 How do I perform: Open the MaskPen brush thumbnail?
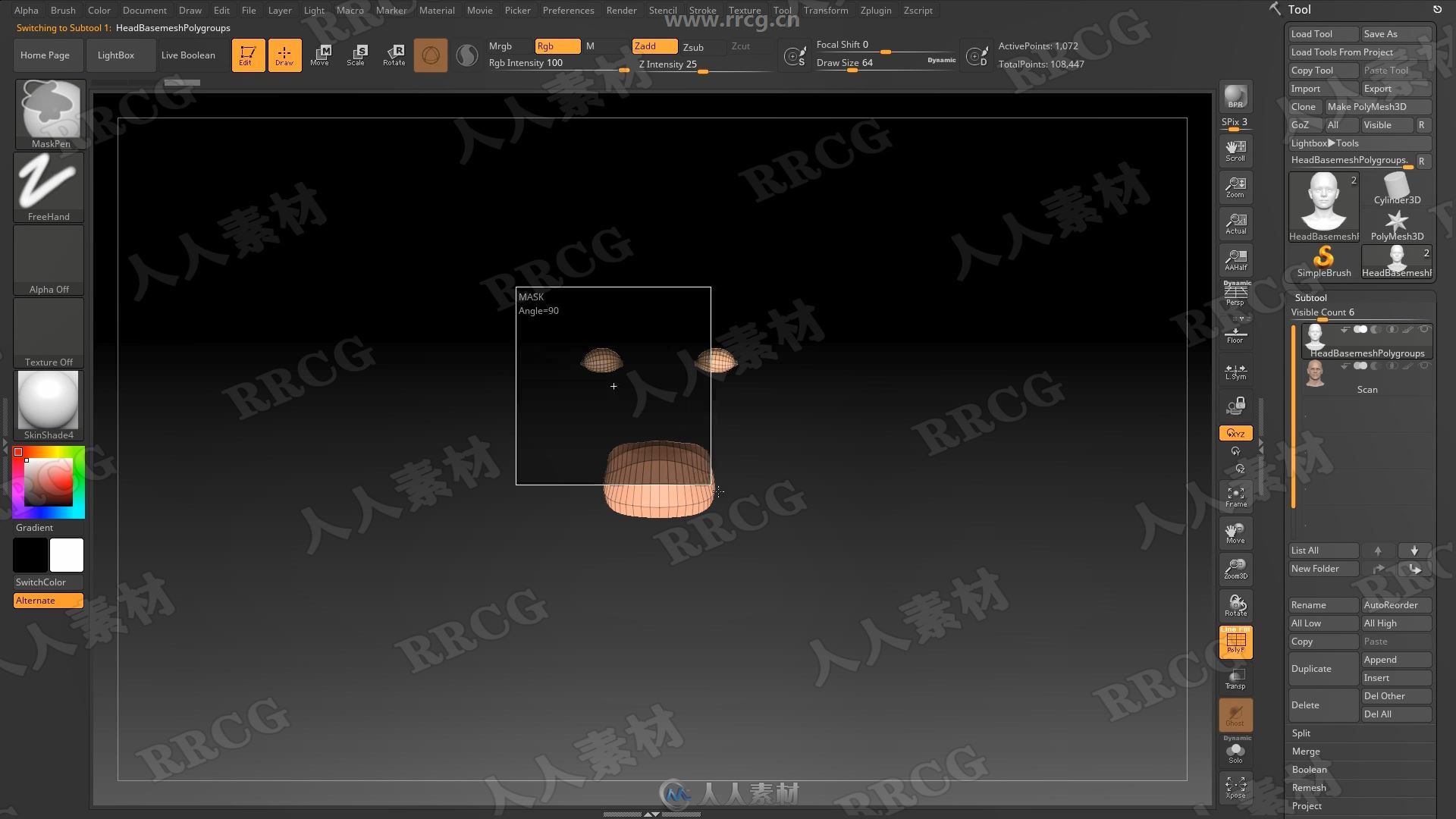pyautogui.click(x=50, y=114)
